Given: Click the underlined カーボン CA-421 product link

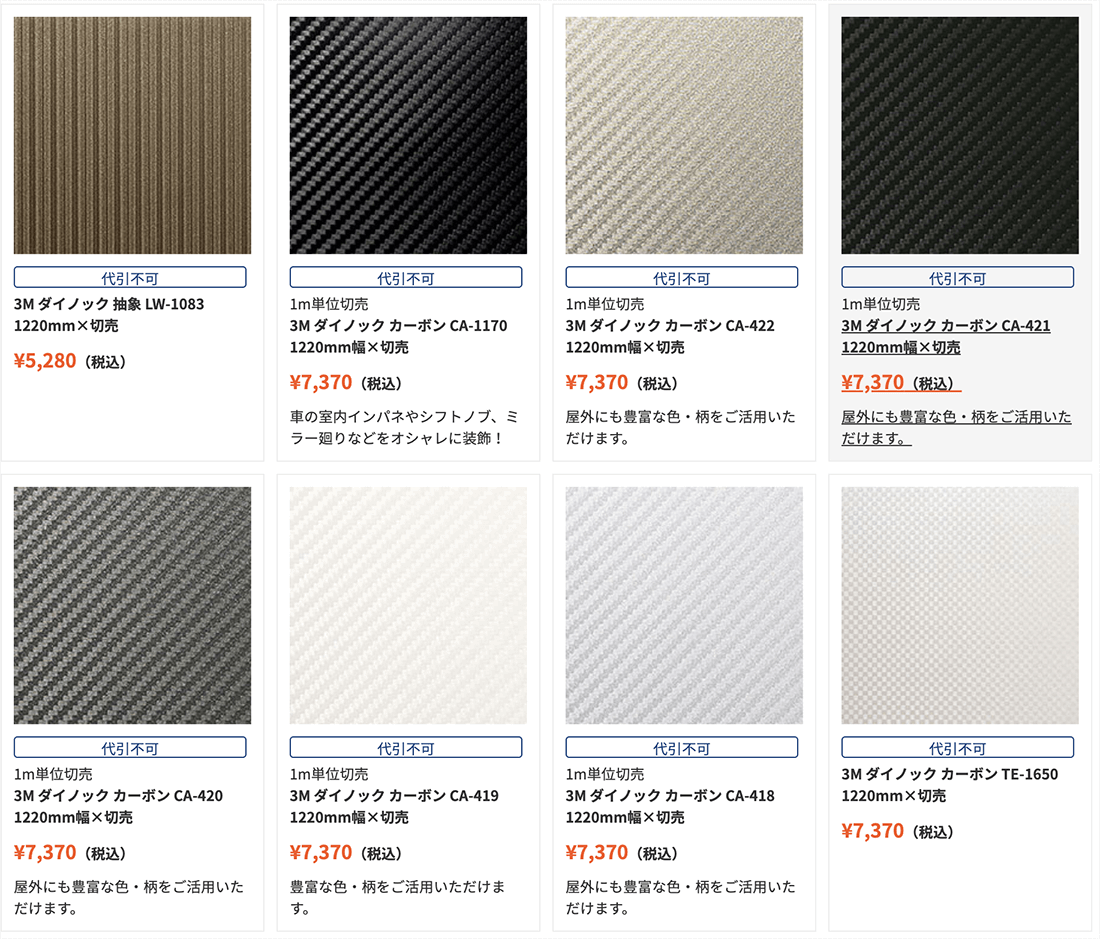Looking at the screenshot, I should (x=946, y=337).
